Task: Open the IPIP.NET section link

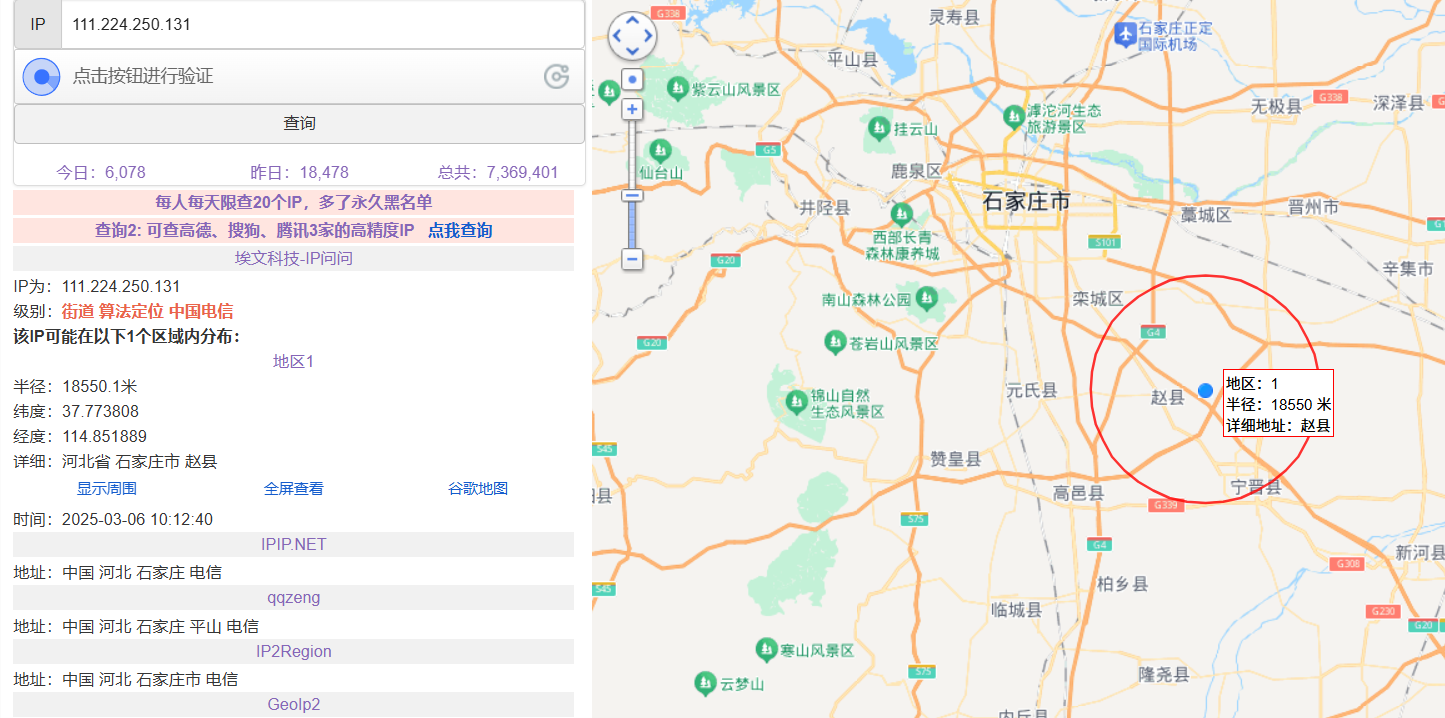Action: [292, 544]
